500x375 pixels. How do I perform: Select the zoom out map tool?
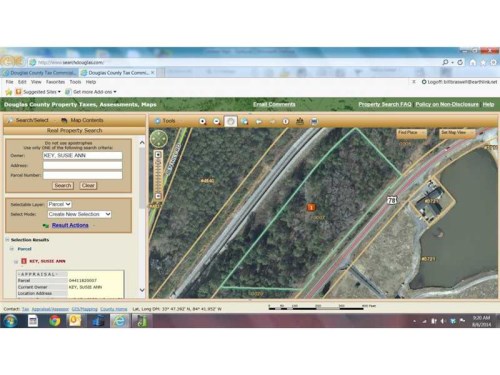tap(217, 122)
